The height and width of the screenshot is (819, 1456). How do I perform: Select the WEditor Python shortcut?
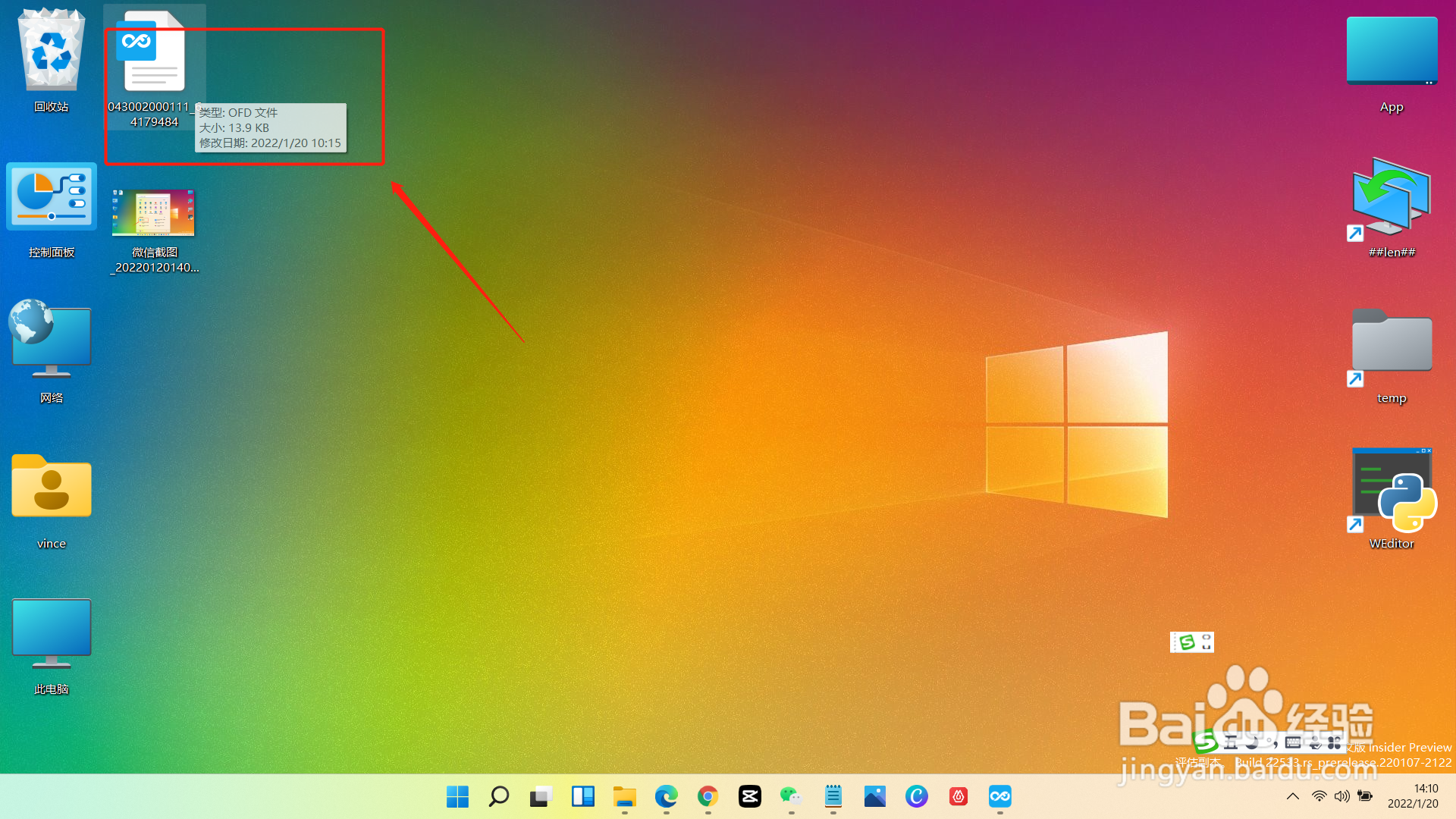tap(1392, 491)
